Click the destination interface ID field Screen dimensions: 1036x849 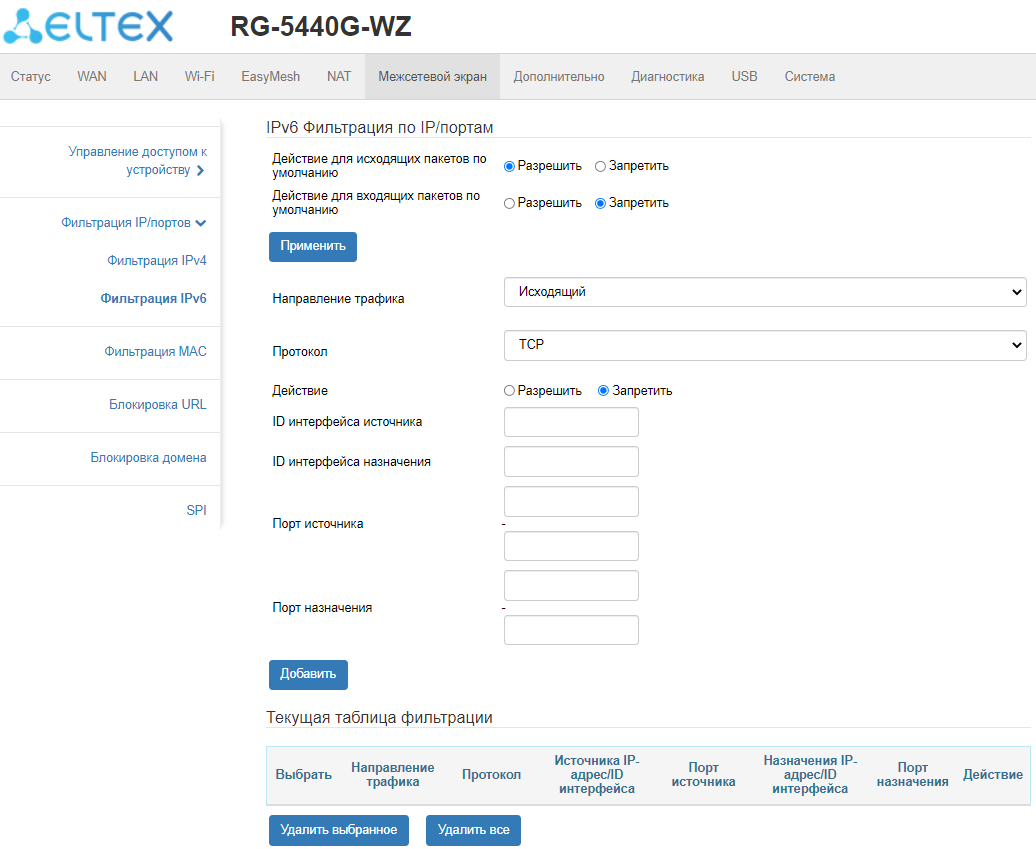point(571,462)
